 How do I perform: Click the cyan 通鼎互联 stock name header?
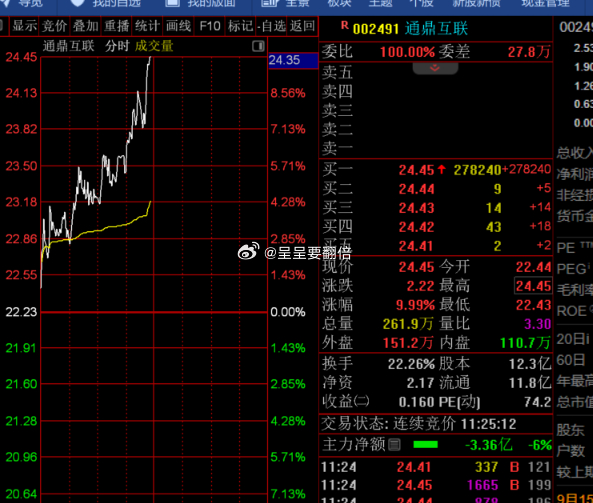click(436, 29)
